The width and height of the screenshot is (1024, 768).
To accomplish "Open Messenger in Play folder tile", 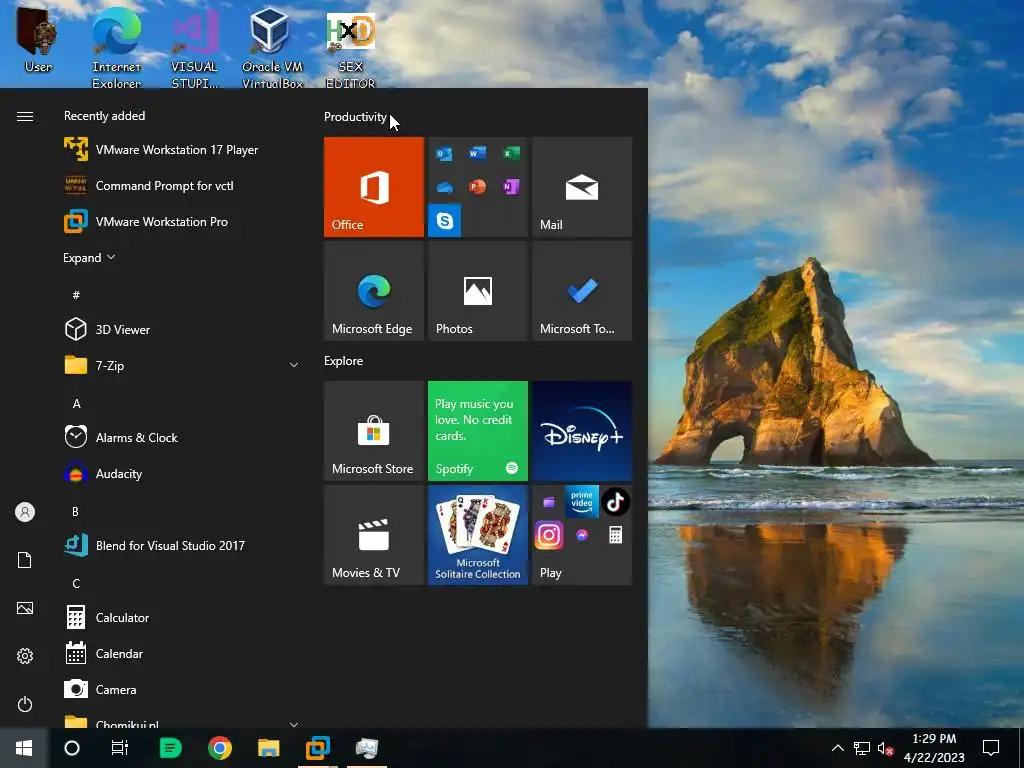I will click(x=582, y=535).
